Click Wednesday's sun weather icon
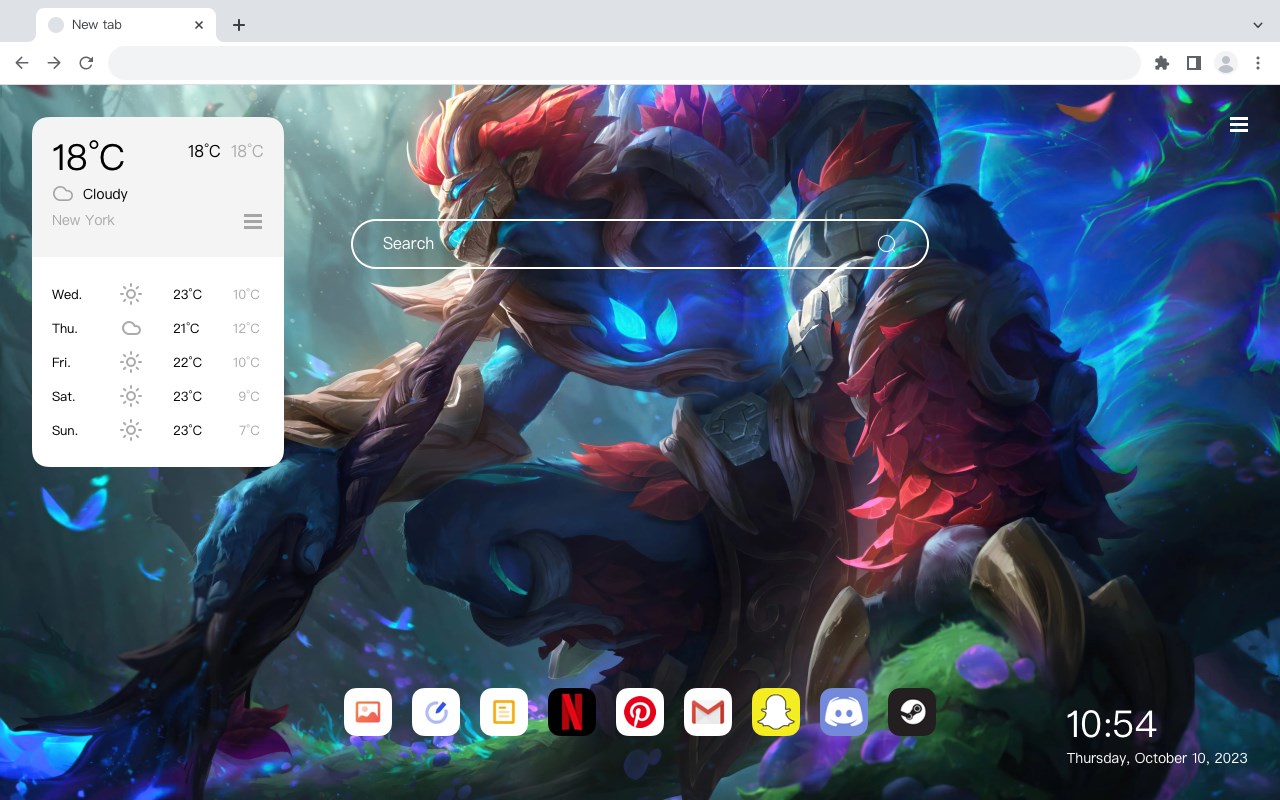Screen dimensions: 1280x800 [131, 294]
